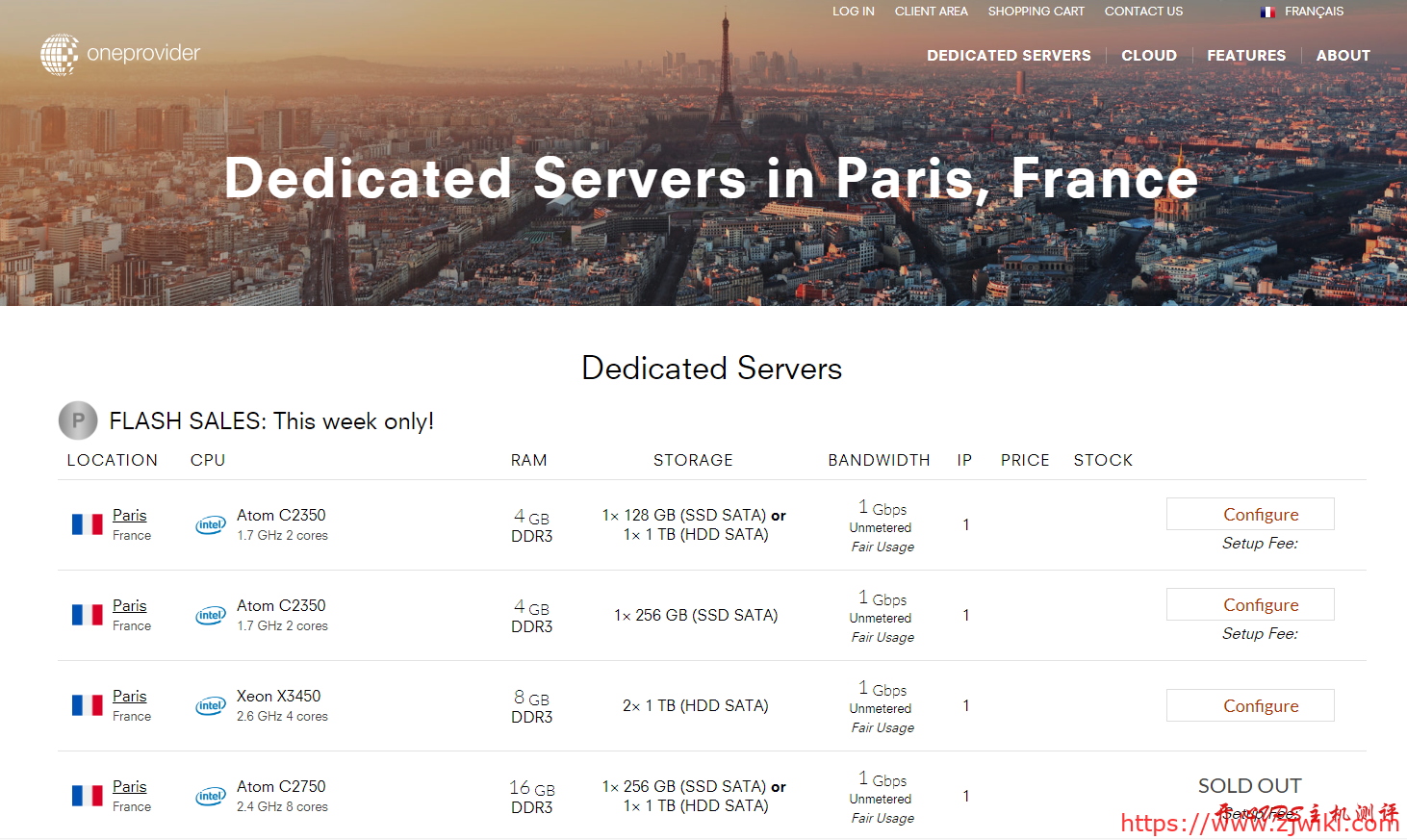Screen dimensions: 1407x840
Task: Click the Intel logo beside Xeon X3450
Action: pos(211,706)
